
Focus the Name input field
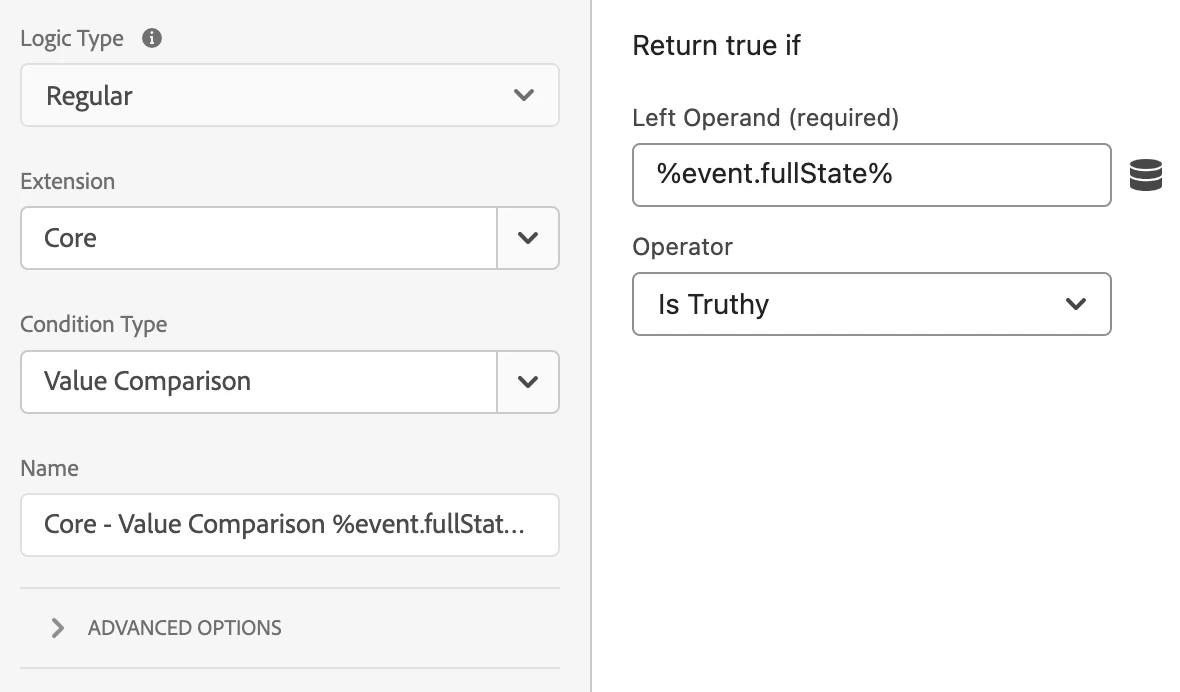pyautogui.click(x=289, y=524)
